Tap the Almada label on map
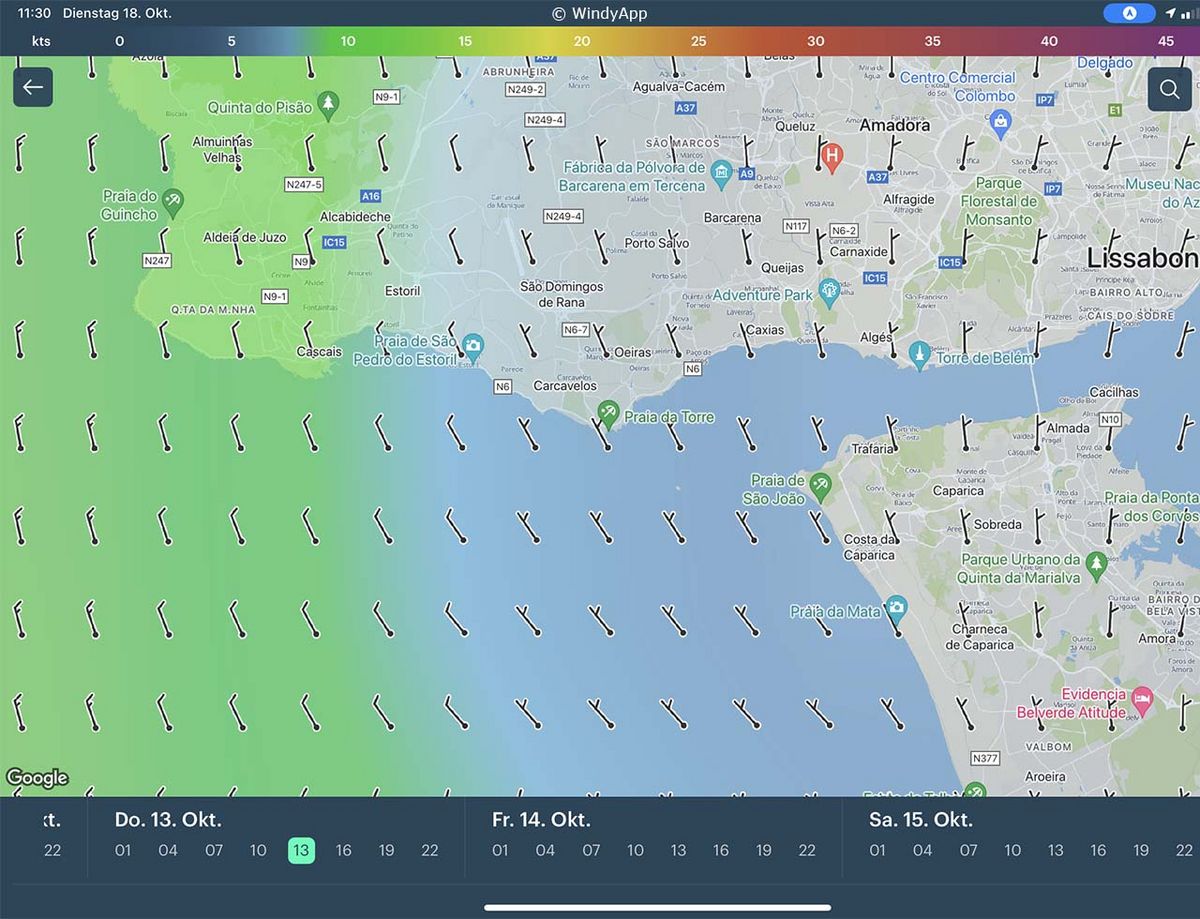This screenshot has width=1200, height=919. point(1068,428)
